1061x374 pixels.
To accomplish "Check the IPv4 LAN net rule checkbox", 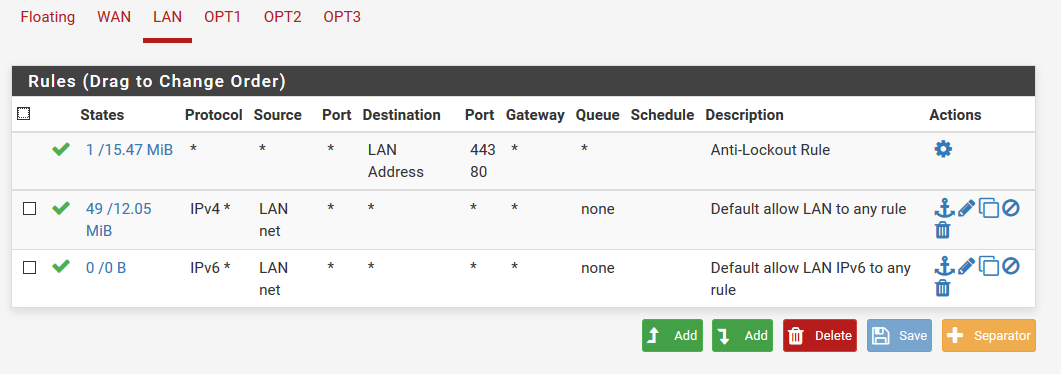I will 29,209.
